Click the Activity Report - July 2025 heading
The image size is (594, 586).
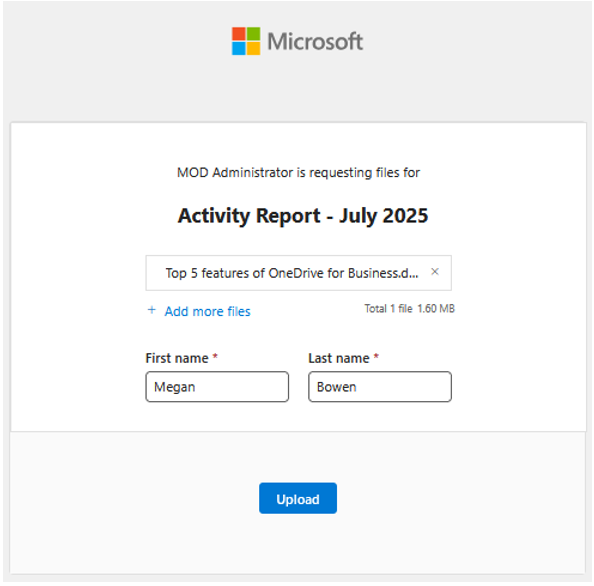303,216
